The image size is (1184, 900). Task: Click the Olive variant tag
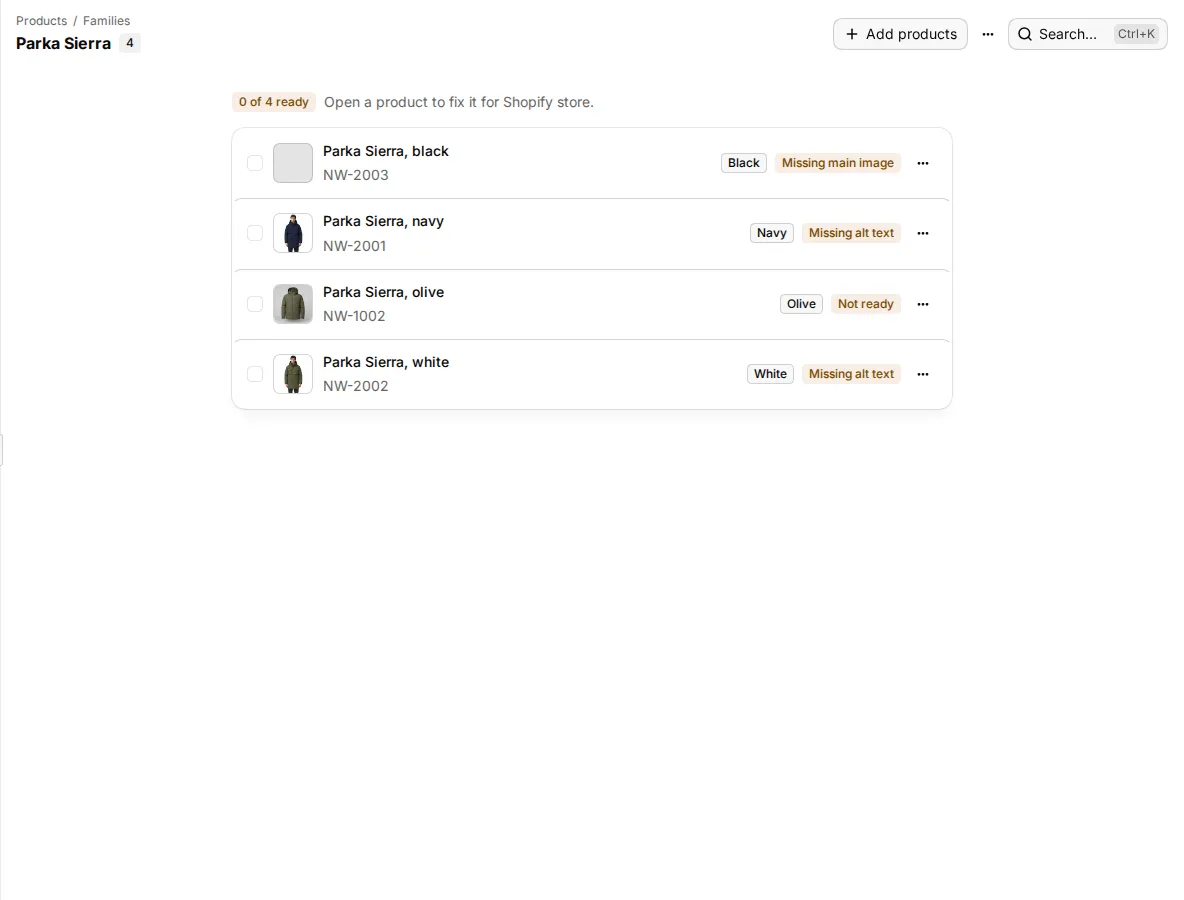[x=801, y=304]
